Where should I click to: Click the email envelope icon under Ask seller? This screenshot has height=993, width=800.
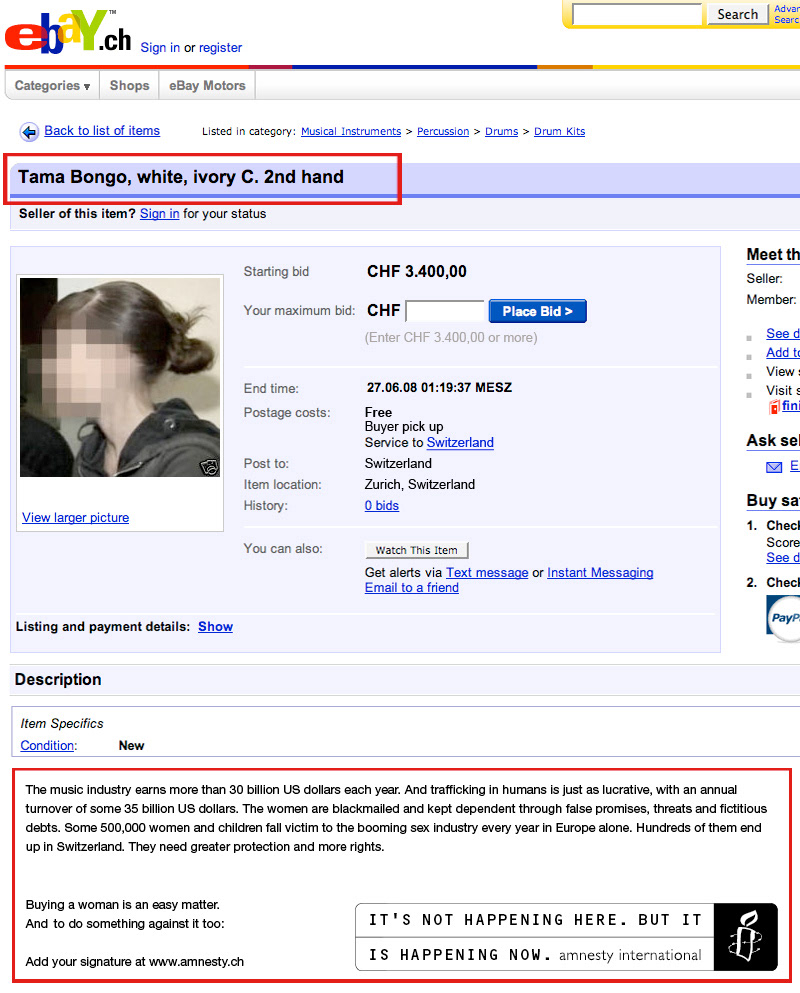(x=774, y=467)
